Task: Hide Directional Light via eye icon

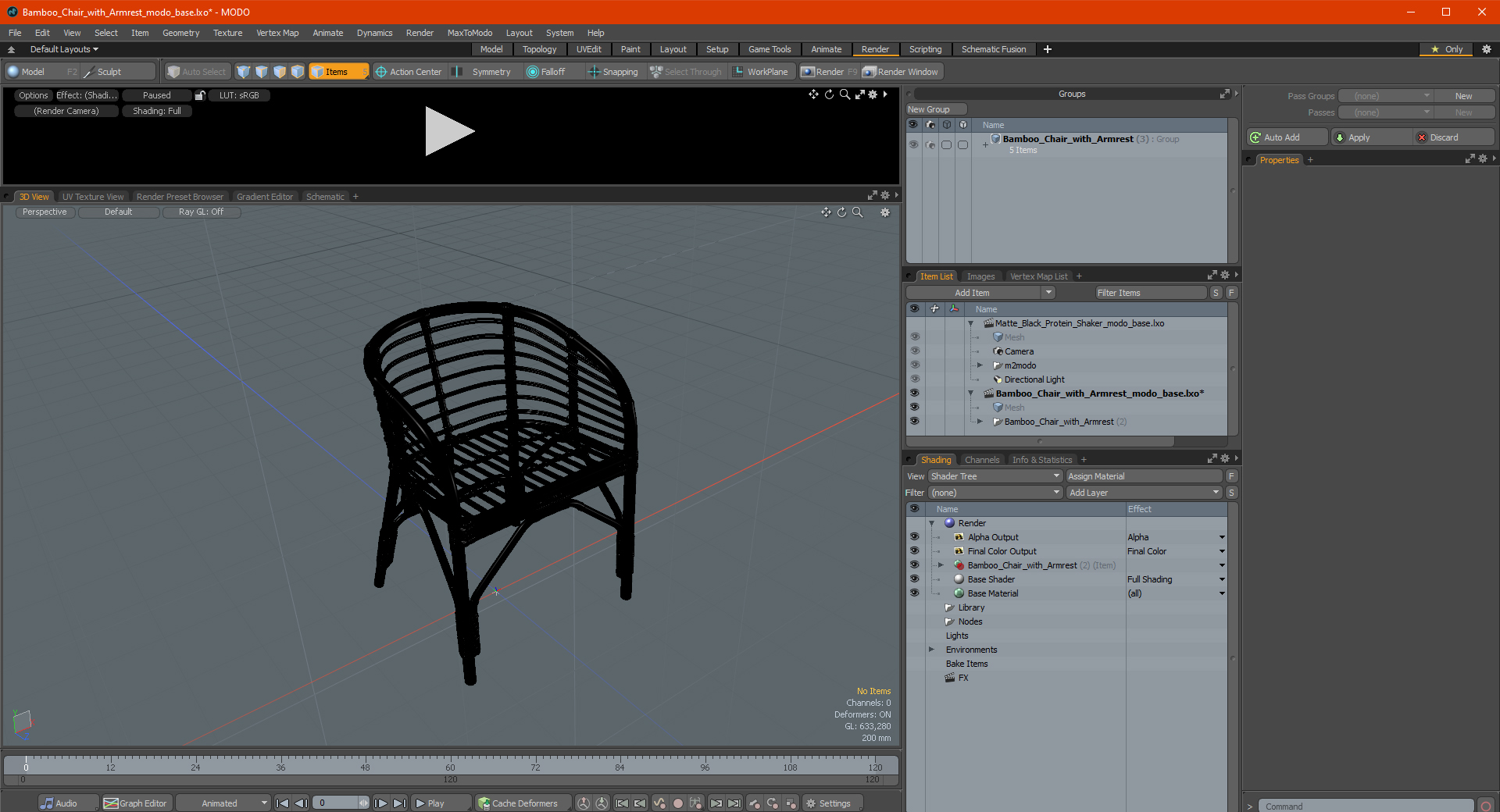Action: pyautogui.click(x=915, y=379)
